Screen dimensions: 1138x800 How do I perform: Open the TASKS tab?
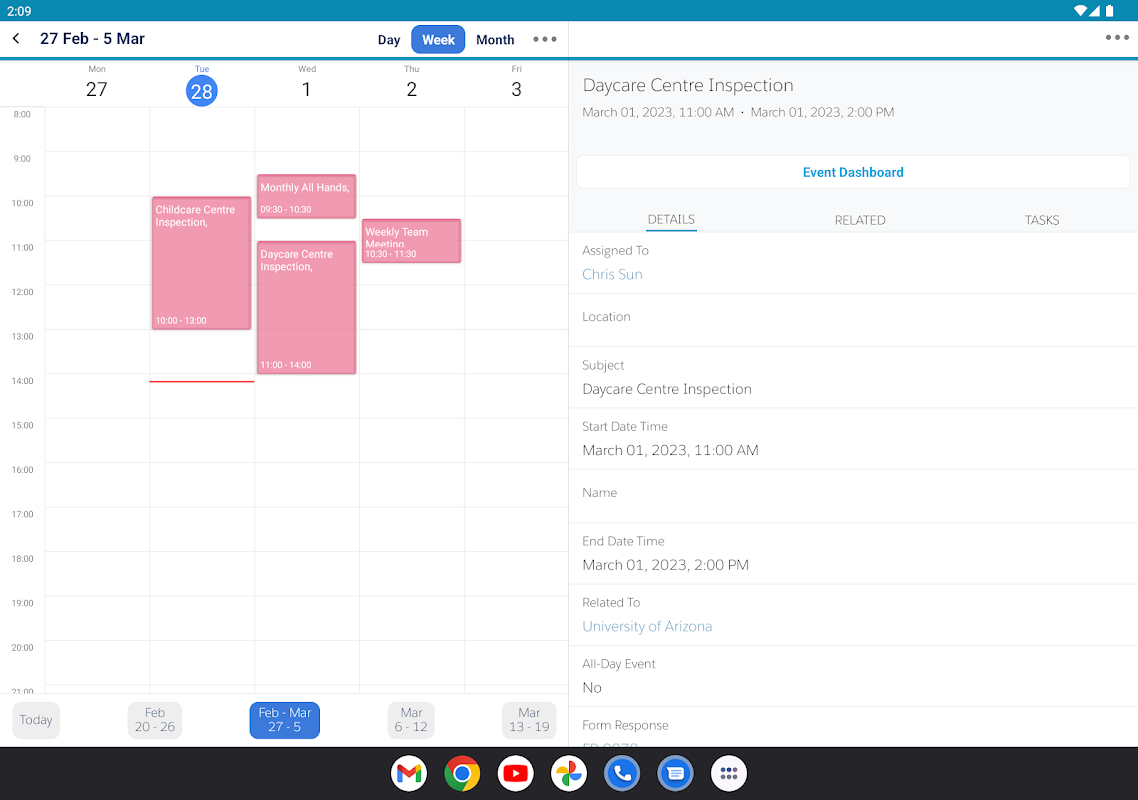coord(1042,220)
